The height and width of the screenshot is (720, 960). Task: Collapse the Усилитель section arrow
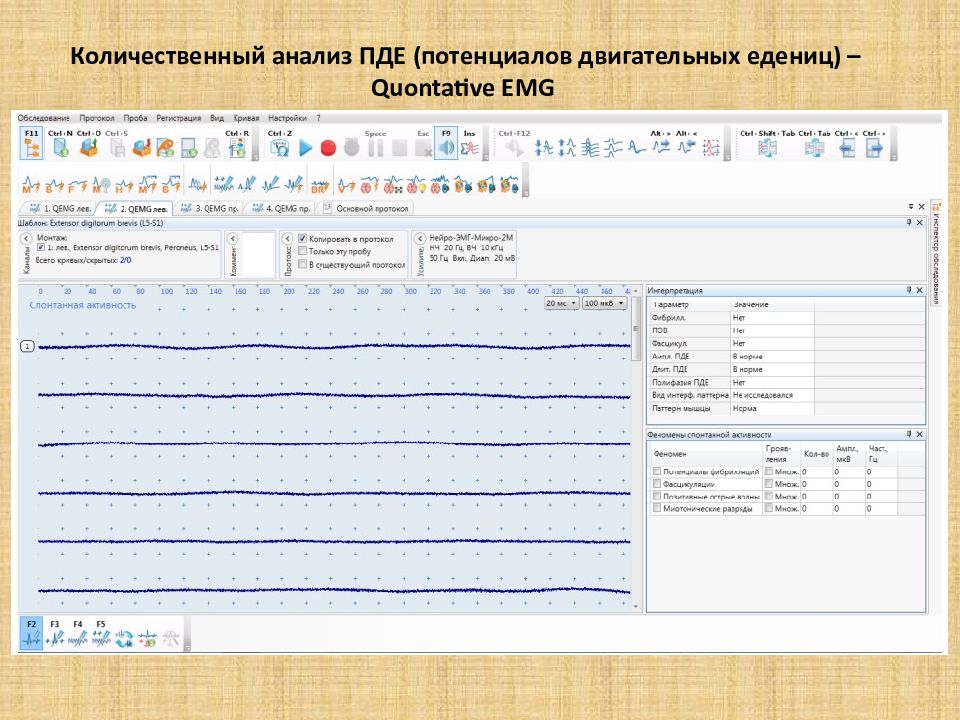[420, 238]
